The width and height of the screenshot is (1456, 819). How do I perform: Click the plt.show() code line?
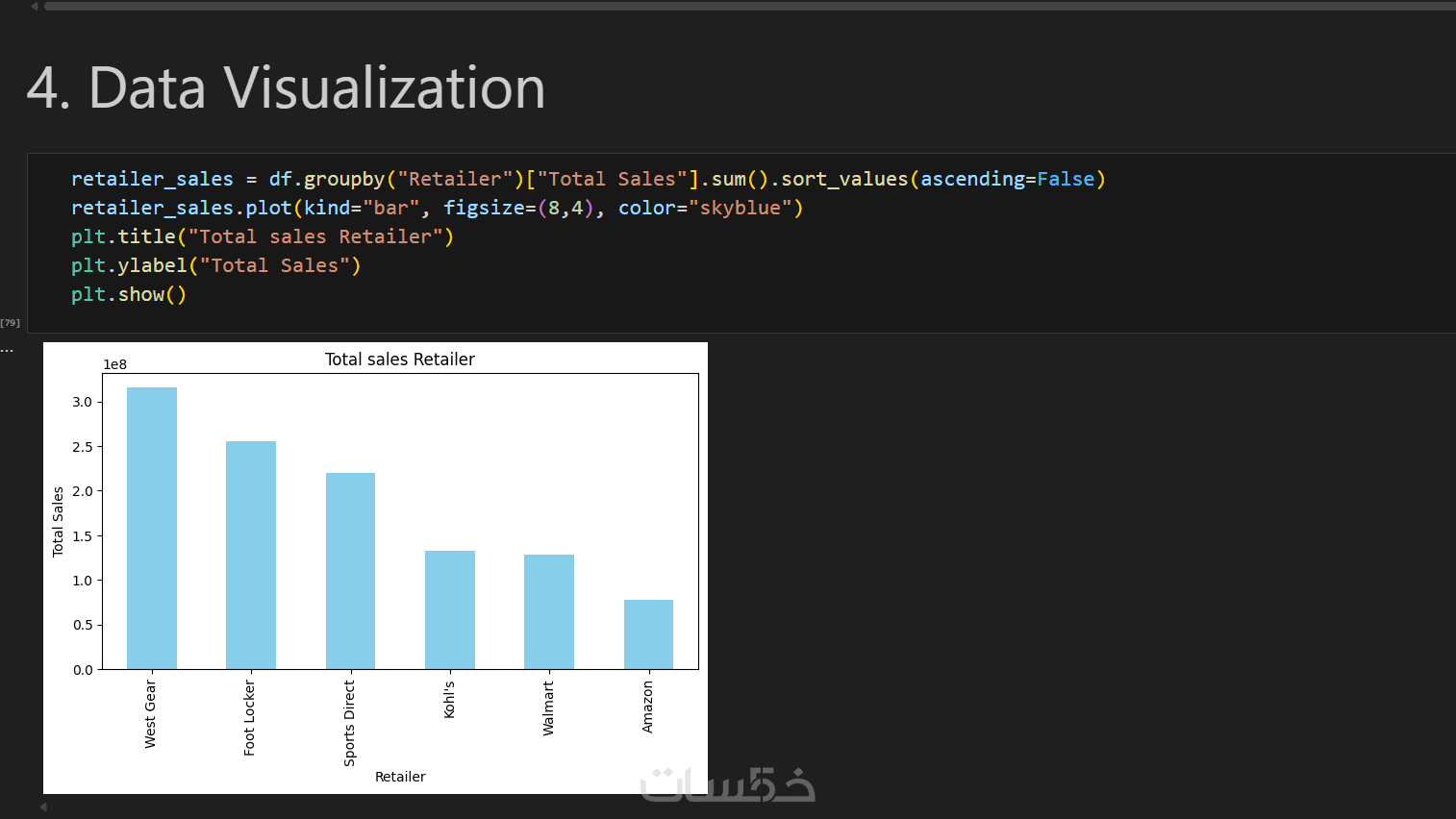[129, 294]
